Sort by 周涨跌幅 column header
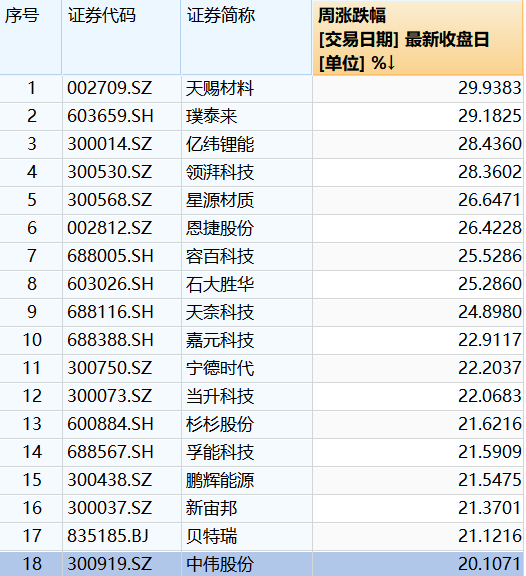The width and height of the screenshot is (526, 576). pyautogui.click(x=418, y=38)
